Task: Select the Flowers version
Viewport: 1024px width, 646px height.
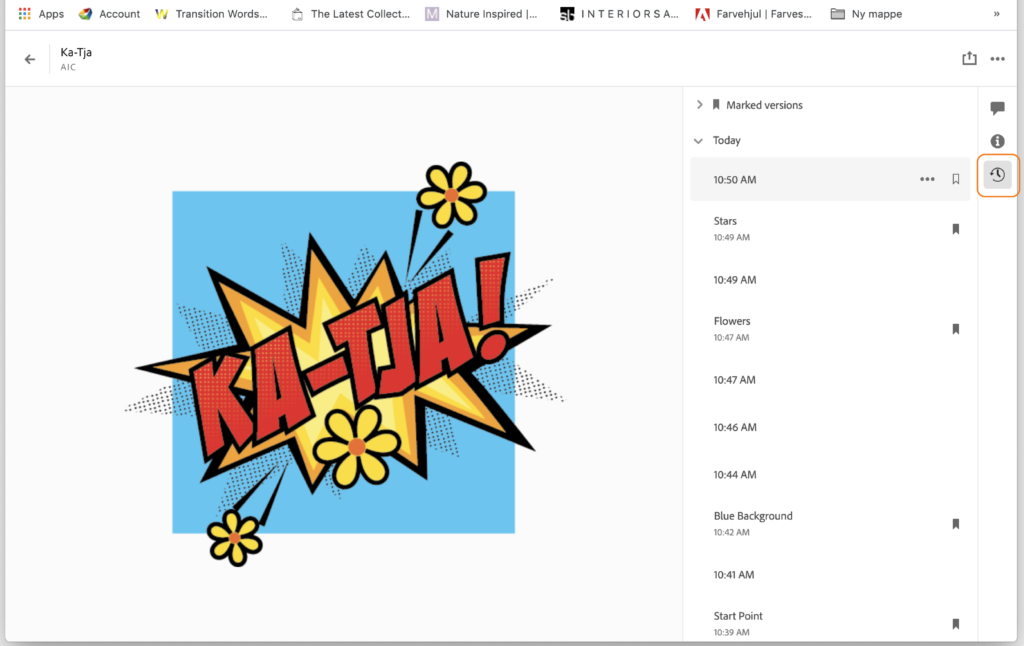Action: point(830,329)
